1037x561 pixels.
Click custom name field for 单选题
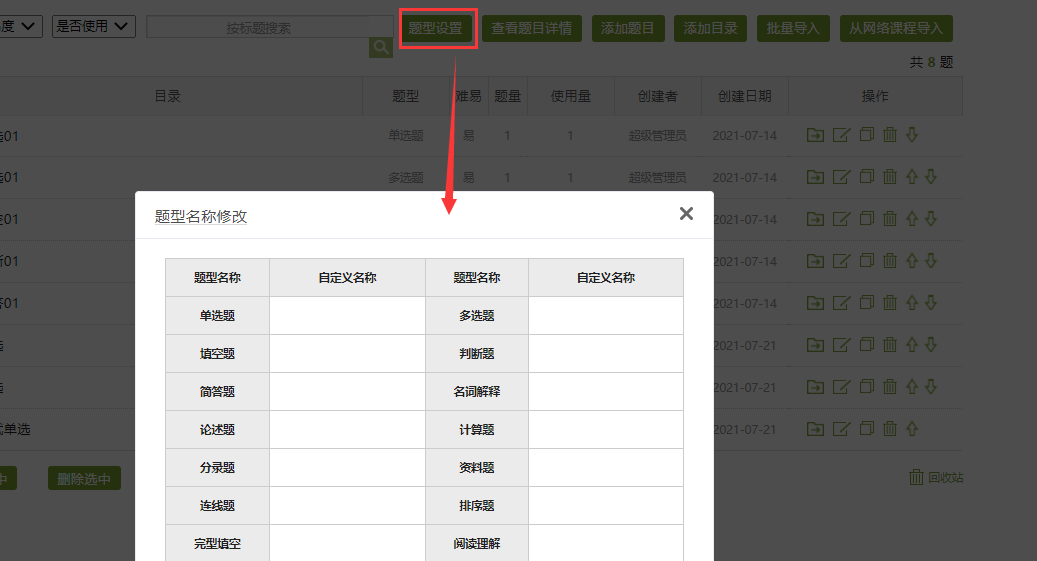[347, 316]
